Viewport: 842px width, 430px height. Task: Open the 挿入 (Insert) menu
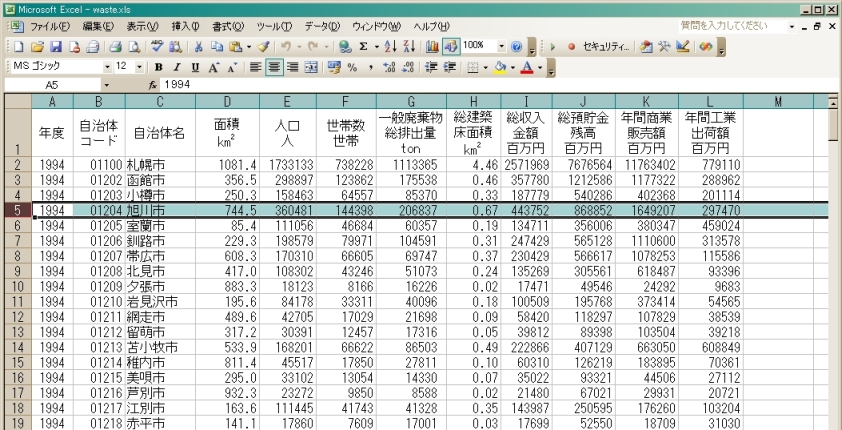tap(185, 25)
